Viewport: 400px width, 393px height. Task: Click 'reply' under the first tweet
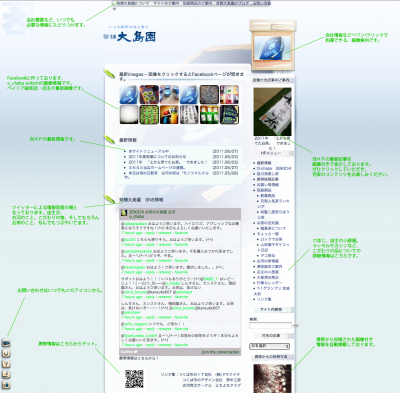(150, 233)
